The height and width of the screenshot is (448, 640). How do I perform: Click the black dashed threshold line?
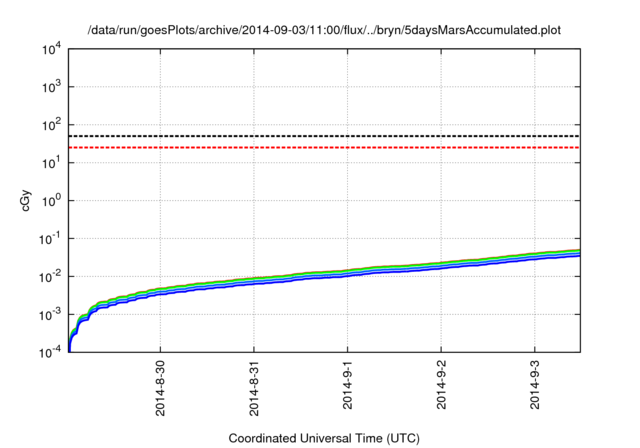[324, 136]
